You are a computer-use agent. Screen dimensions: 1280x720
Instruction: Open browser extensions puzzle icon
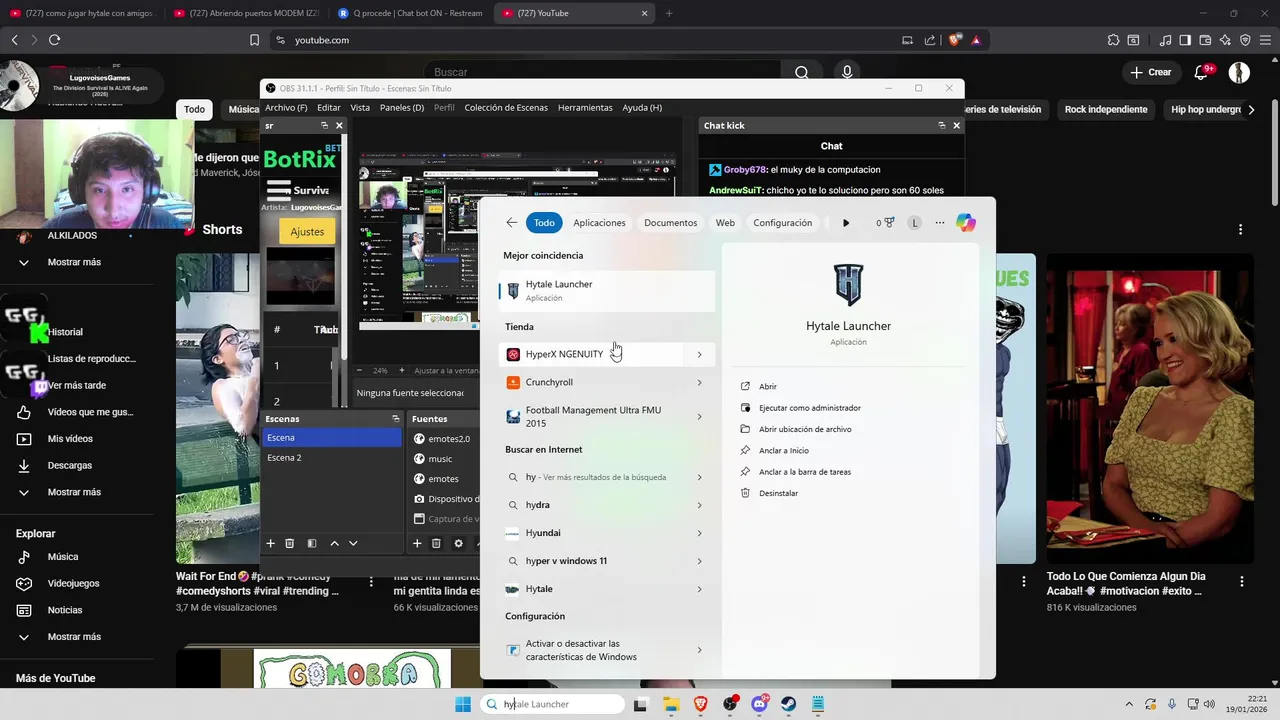point(1113,40)
